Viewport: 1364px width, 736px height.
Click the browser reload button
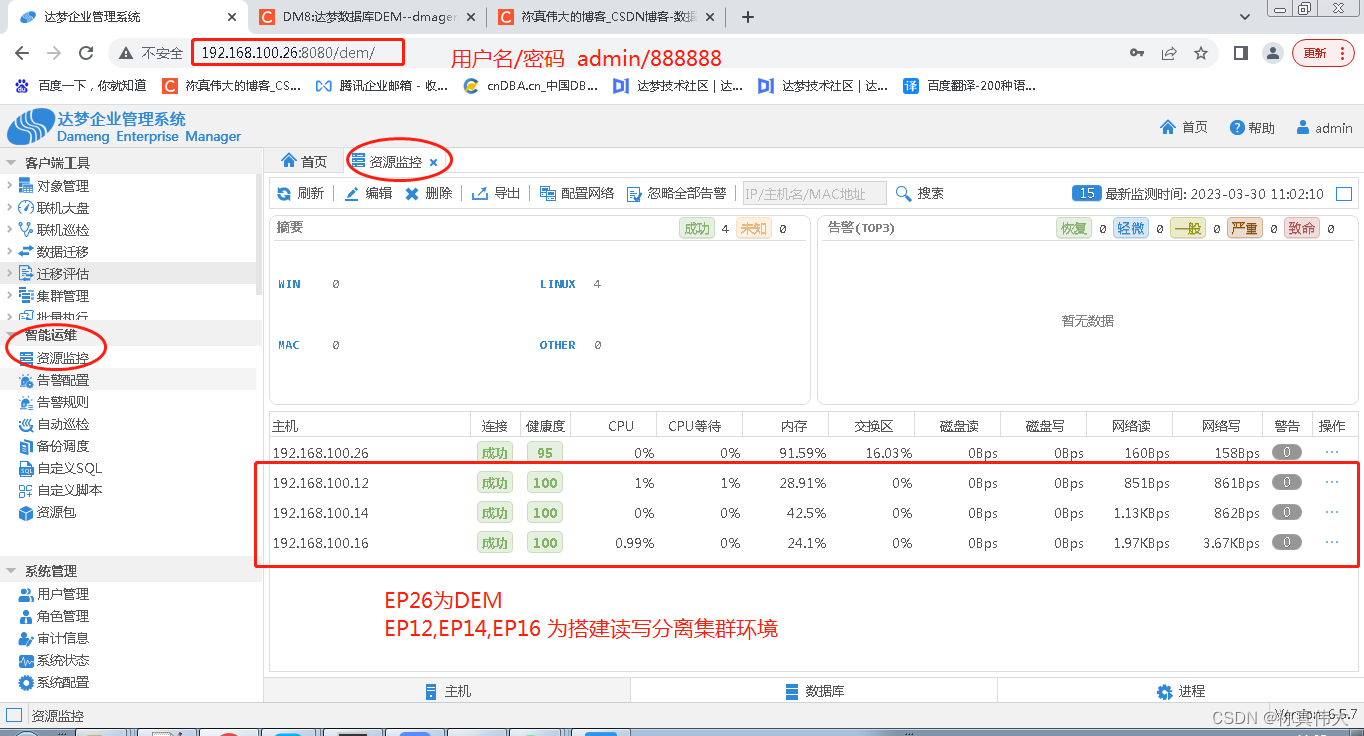[x=86, y=53]
